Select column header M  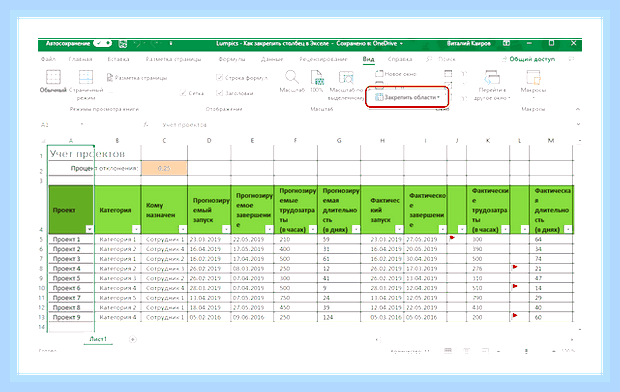click(x=551, y=141)
